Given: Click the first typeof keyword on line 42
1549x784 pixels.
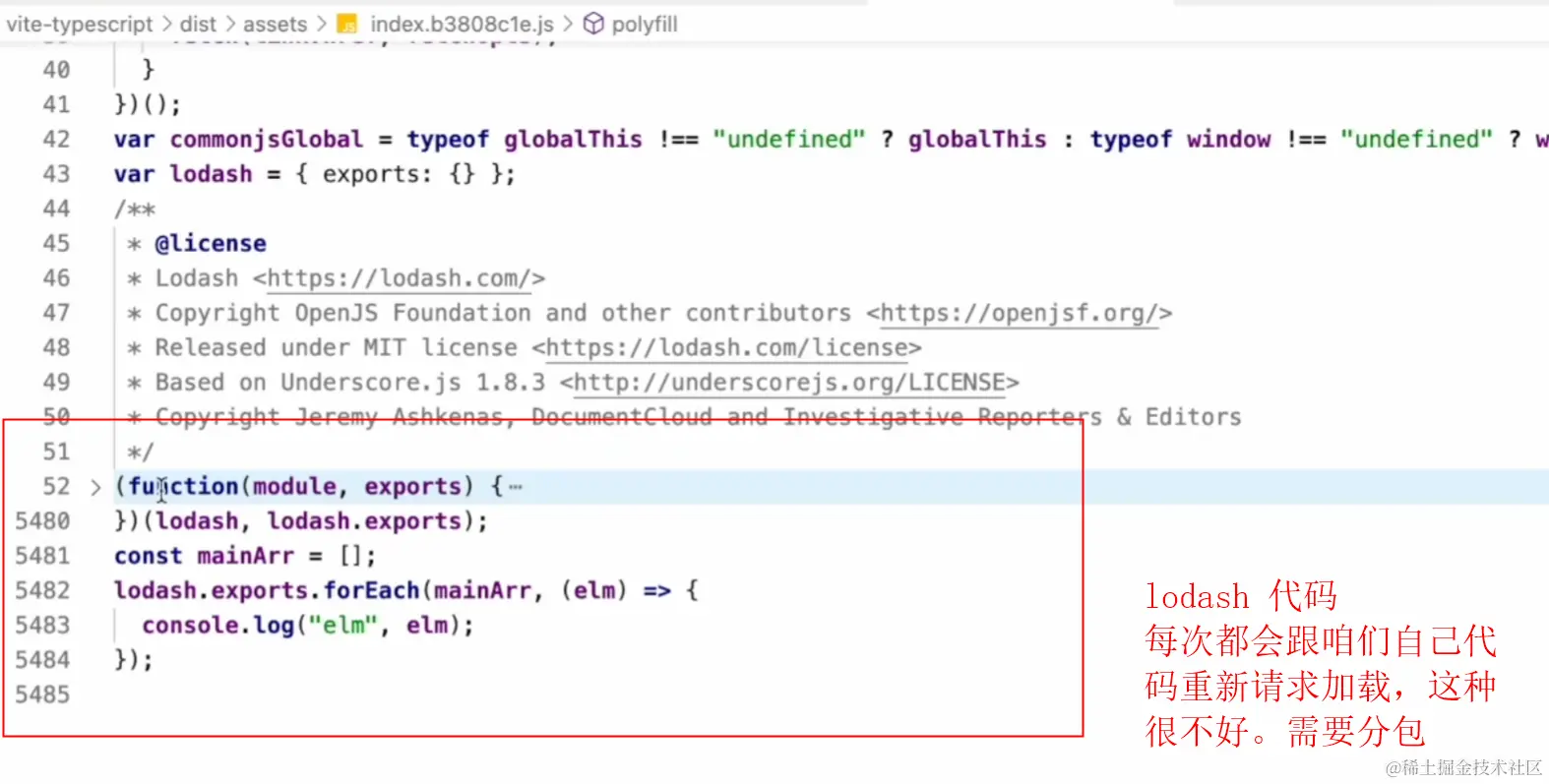Looking at the screenshot, I should tap(448, 140).
